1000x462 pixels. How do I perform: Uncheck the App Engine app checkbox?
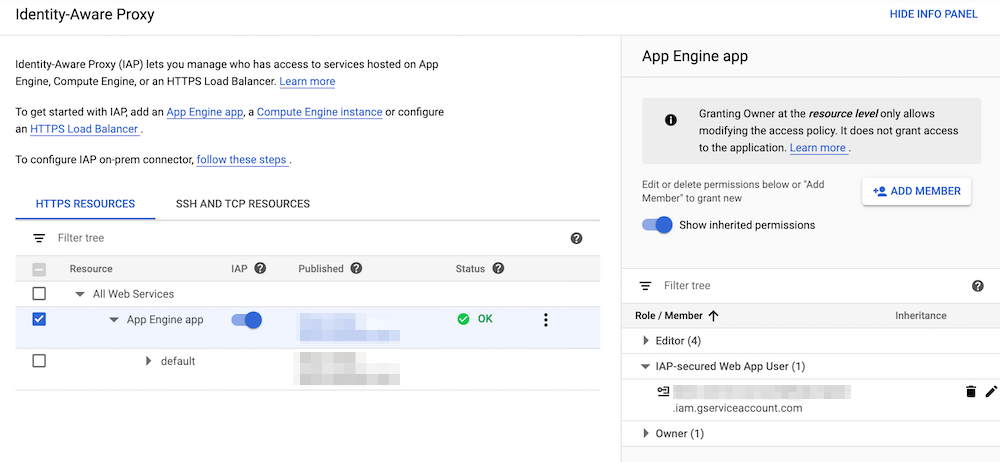pos(39,319)
